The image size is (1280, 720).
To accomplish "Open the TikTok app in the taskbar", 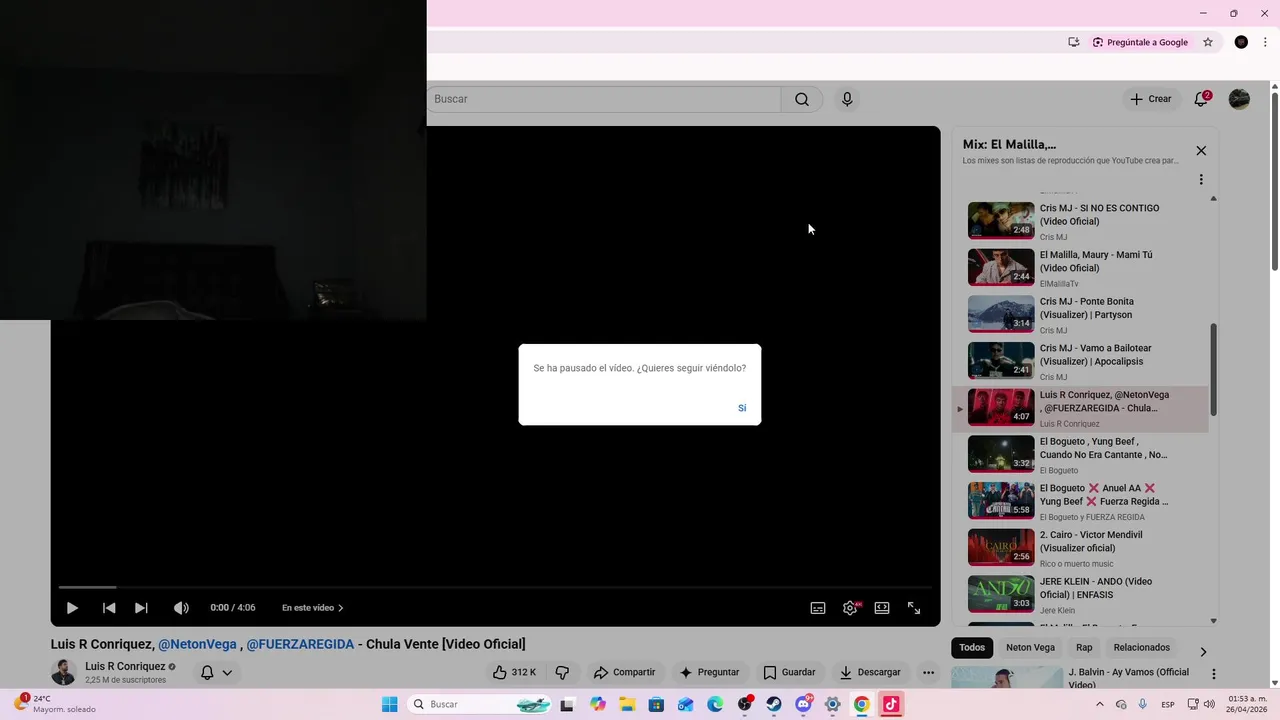I will 891,704.
